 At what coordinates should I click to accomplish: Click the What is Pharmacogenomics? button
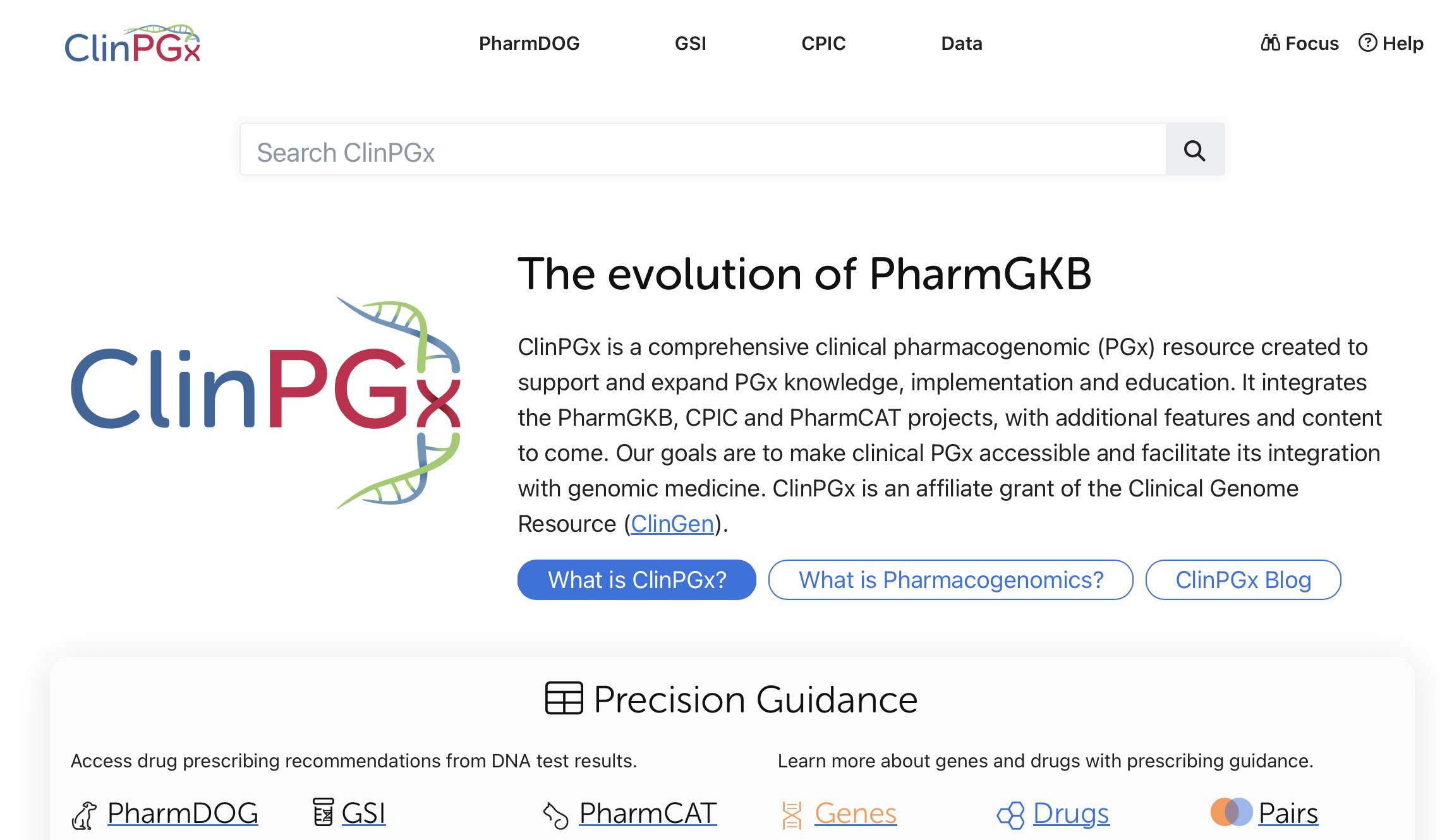point(950,579)
